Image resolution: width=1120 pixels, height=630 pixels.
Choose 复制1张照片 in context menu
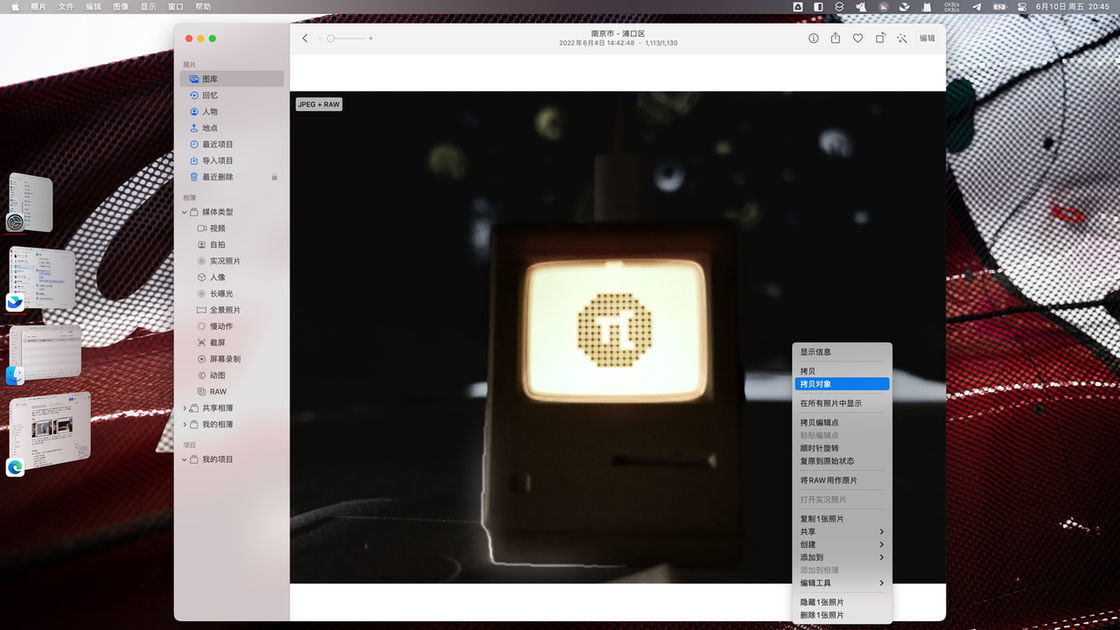point(842,519)
